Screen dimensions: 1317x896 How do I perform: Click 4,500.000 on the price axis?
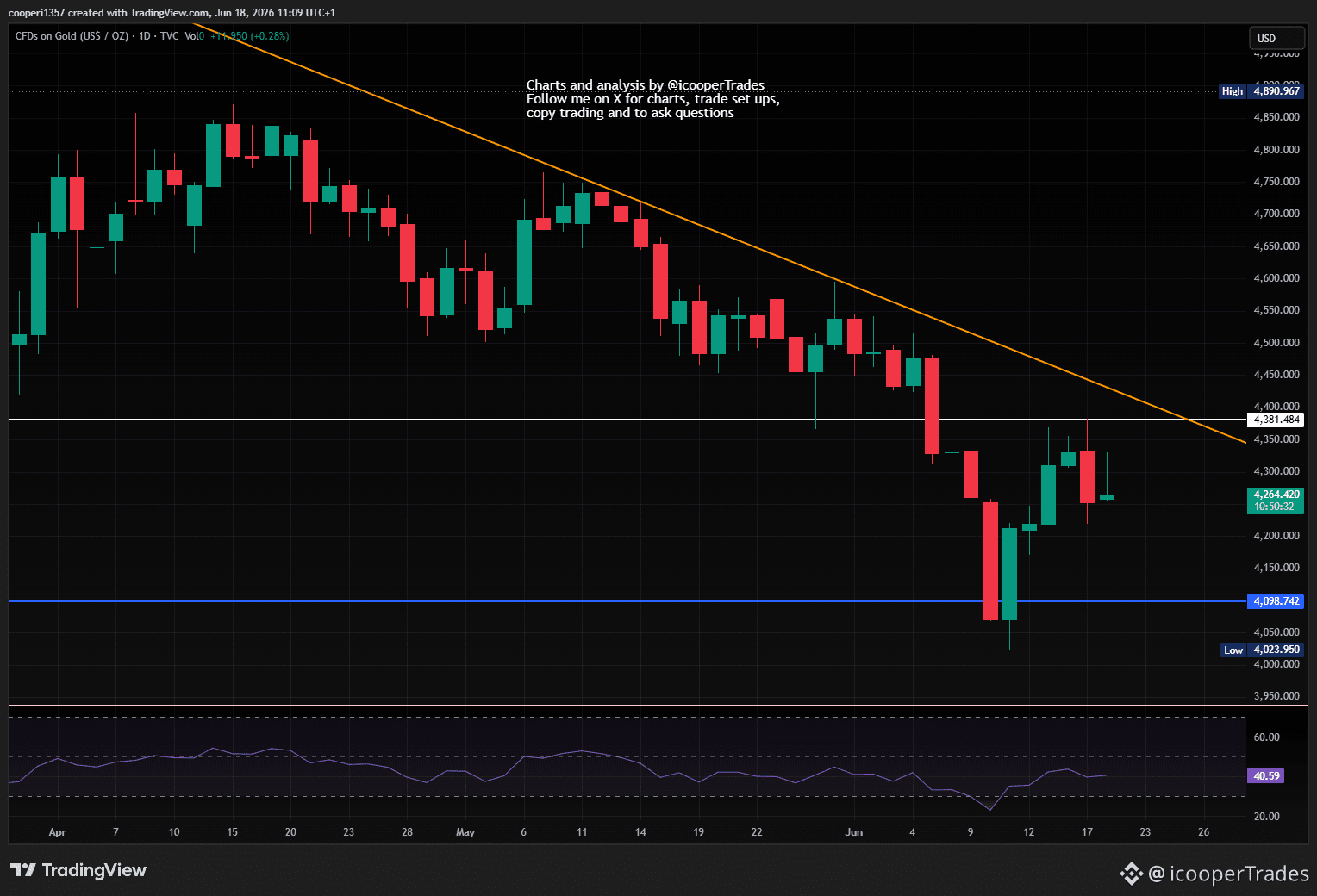coord(1276,343)
